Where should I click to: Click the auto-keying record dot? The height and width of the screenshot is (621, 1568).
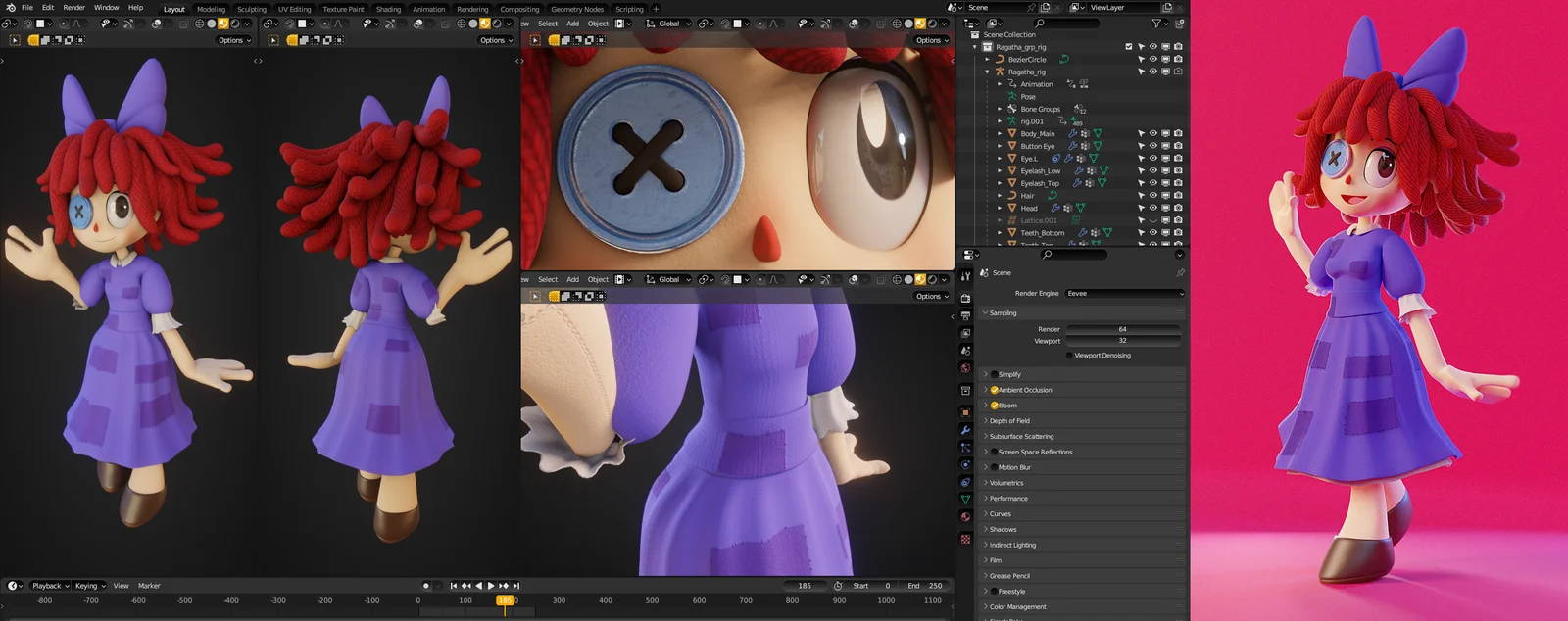(425, 586)
